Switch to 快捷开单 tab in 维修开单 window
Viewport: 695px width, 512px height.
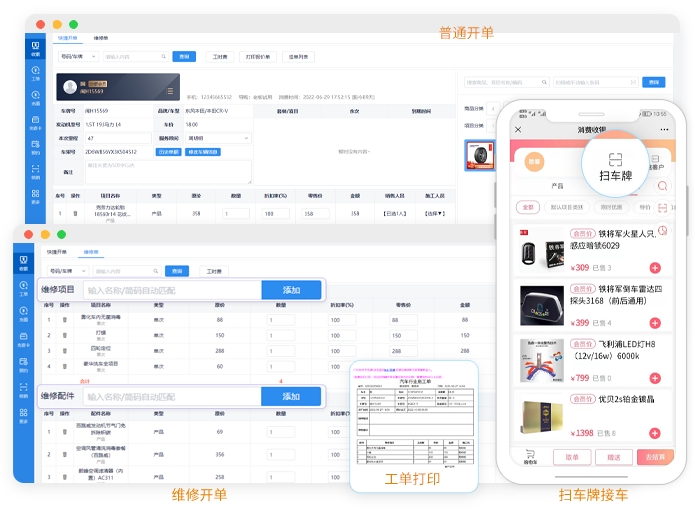pyautogui.click(x=57, y=252)
